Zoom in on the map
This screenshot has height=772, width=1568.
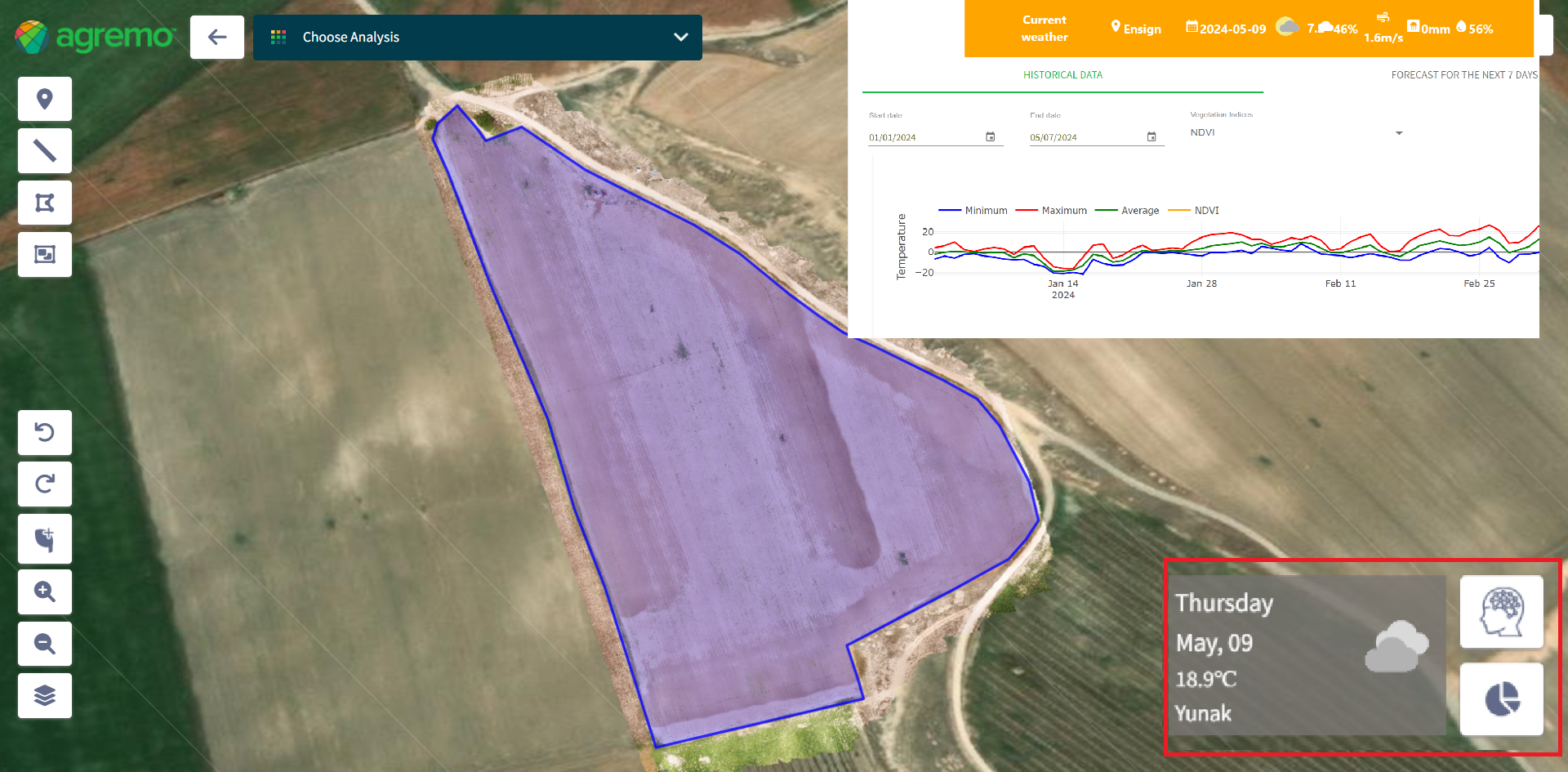[x=45, y=591]
